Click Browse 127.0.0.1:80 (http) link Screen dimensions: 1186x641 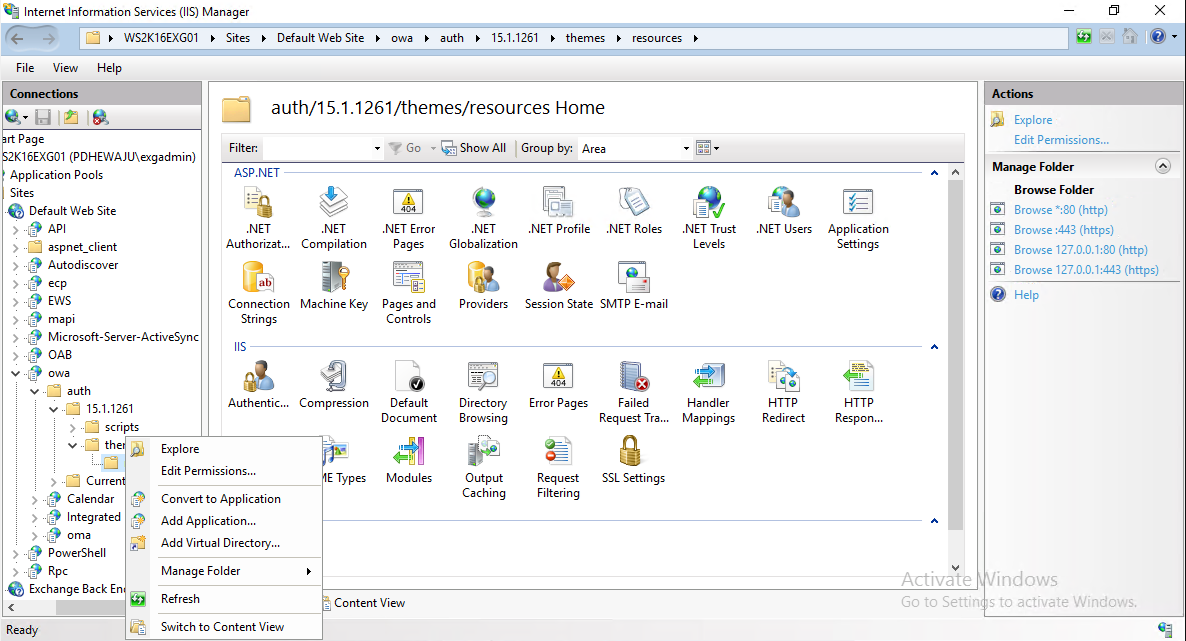point(1081,250)
